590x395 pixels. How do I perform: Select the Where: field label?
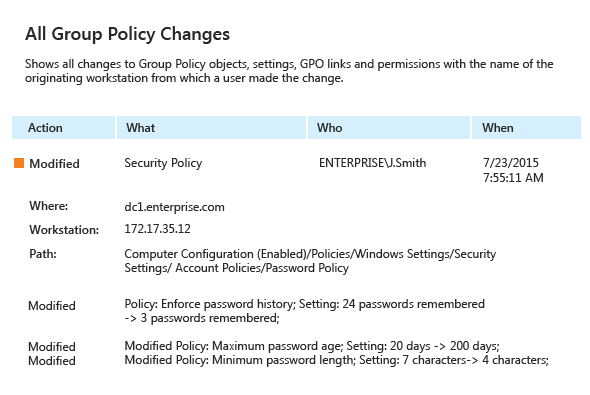[x=49, y=206]
